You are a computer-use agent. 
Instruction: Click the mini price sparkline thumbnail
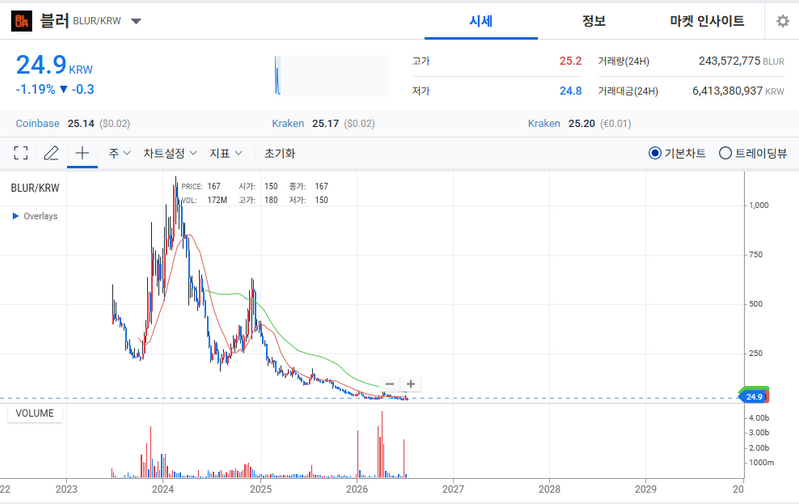point(331,75)
